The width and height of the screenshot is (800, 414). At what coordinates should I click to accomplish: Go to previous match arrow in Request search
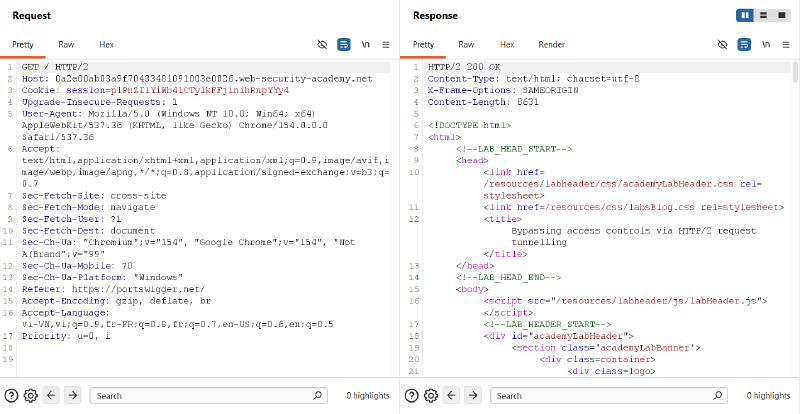tap(51, 395)
